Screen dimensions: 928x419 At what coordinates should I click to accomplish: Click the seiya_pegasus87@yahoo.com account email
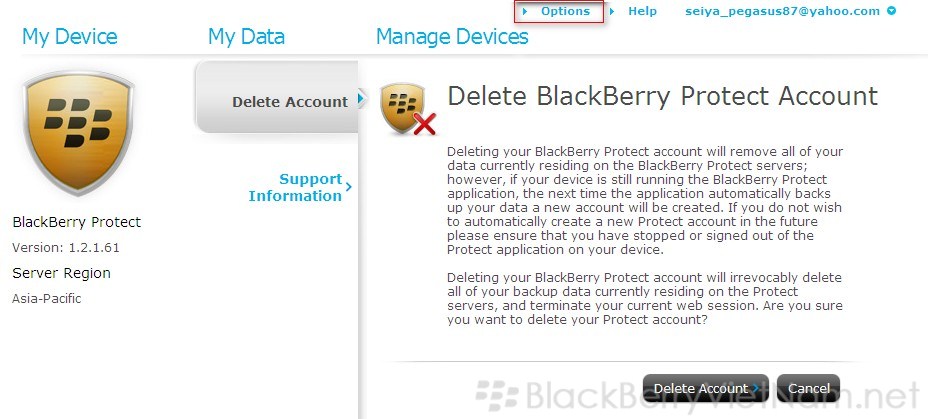pyautogui.click(x=782, y=12)
